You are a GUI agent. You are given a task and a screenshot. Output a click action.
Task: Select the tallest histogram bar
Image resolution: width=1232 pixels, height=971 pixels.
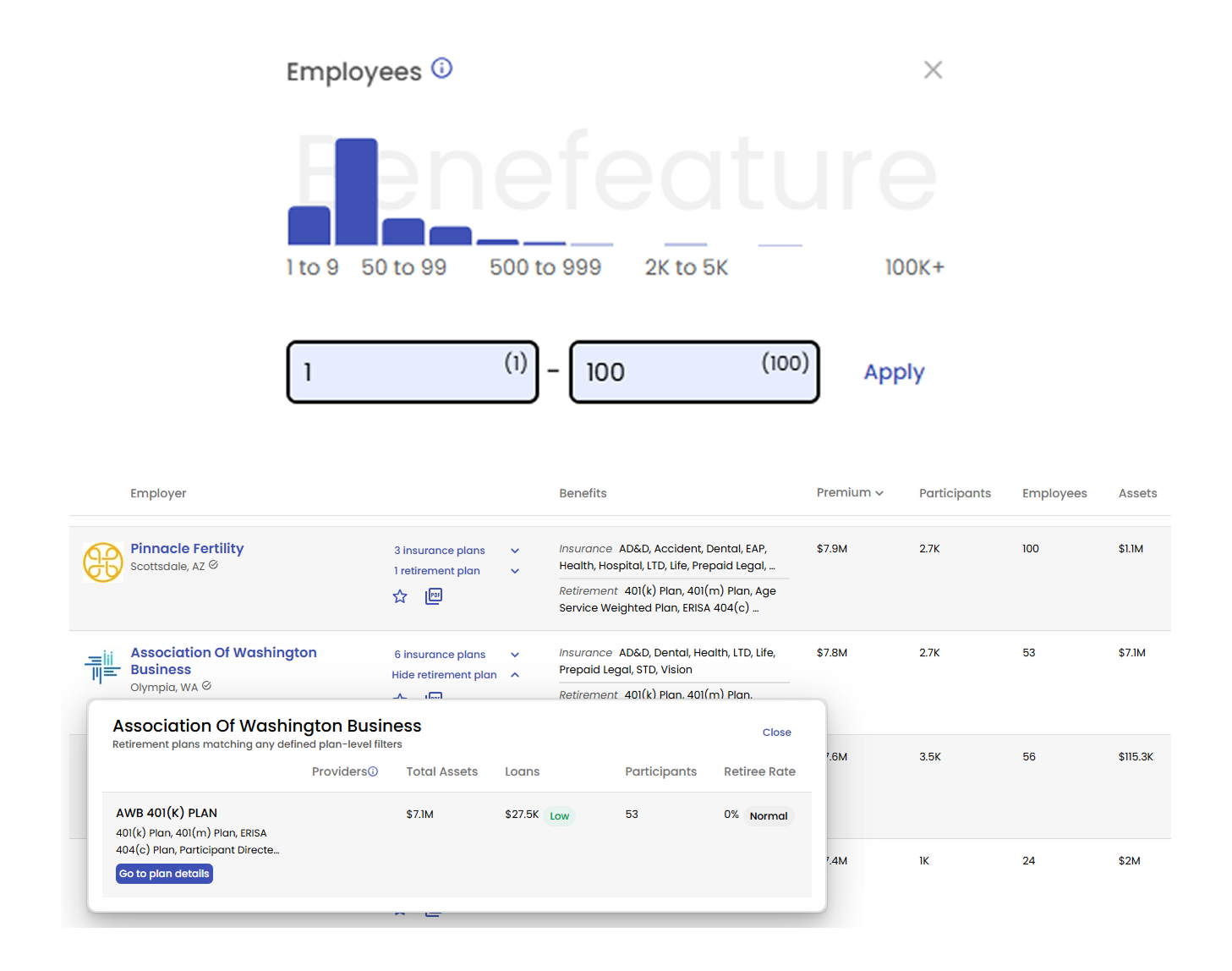point(356,192)
